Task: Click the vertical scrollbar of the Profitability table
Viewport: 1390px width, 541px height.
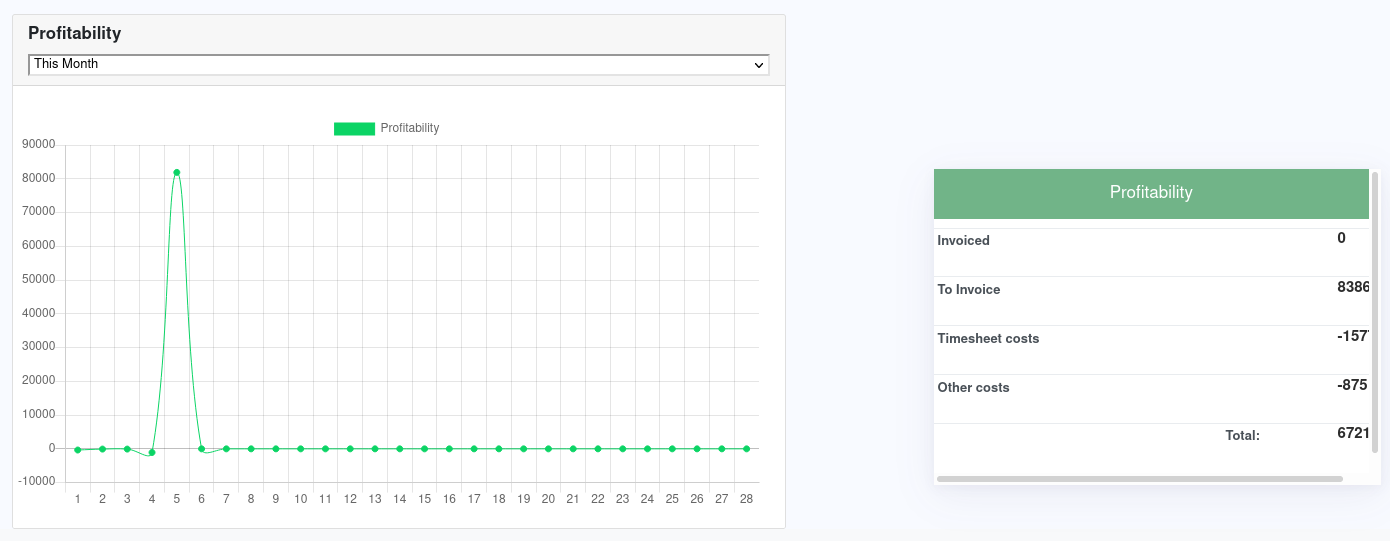Action: pyautogui.click(x=1375, y=312)
